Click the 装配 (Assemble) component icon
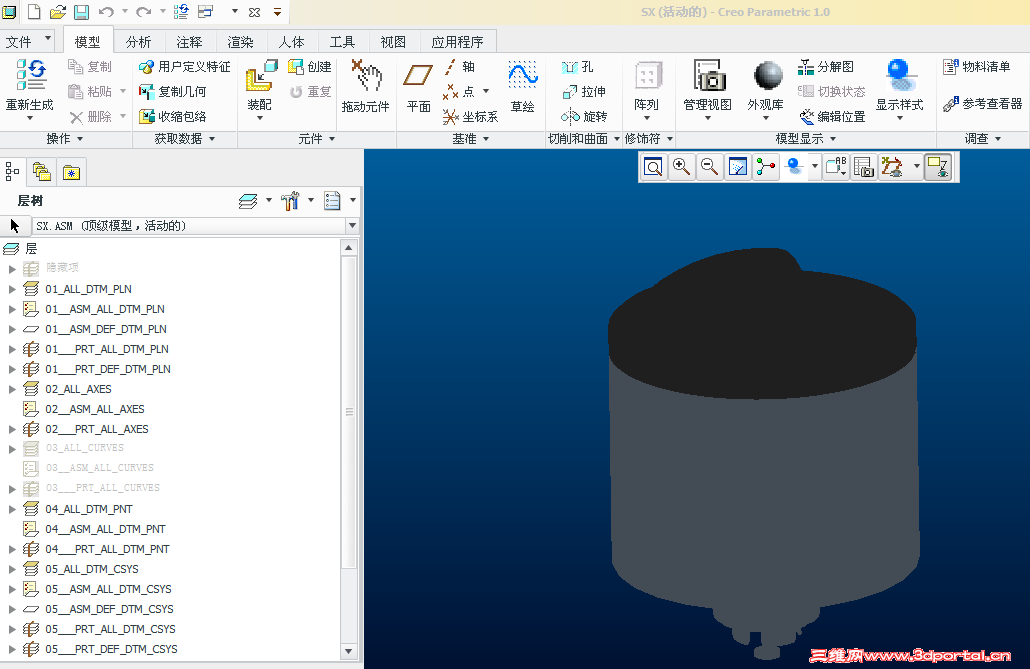This screenshot has height=669, width=1030. pyautogui.click(x=261, y=77)
